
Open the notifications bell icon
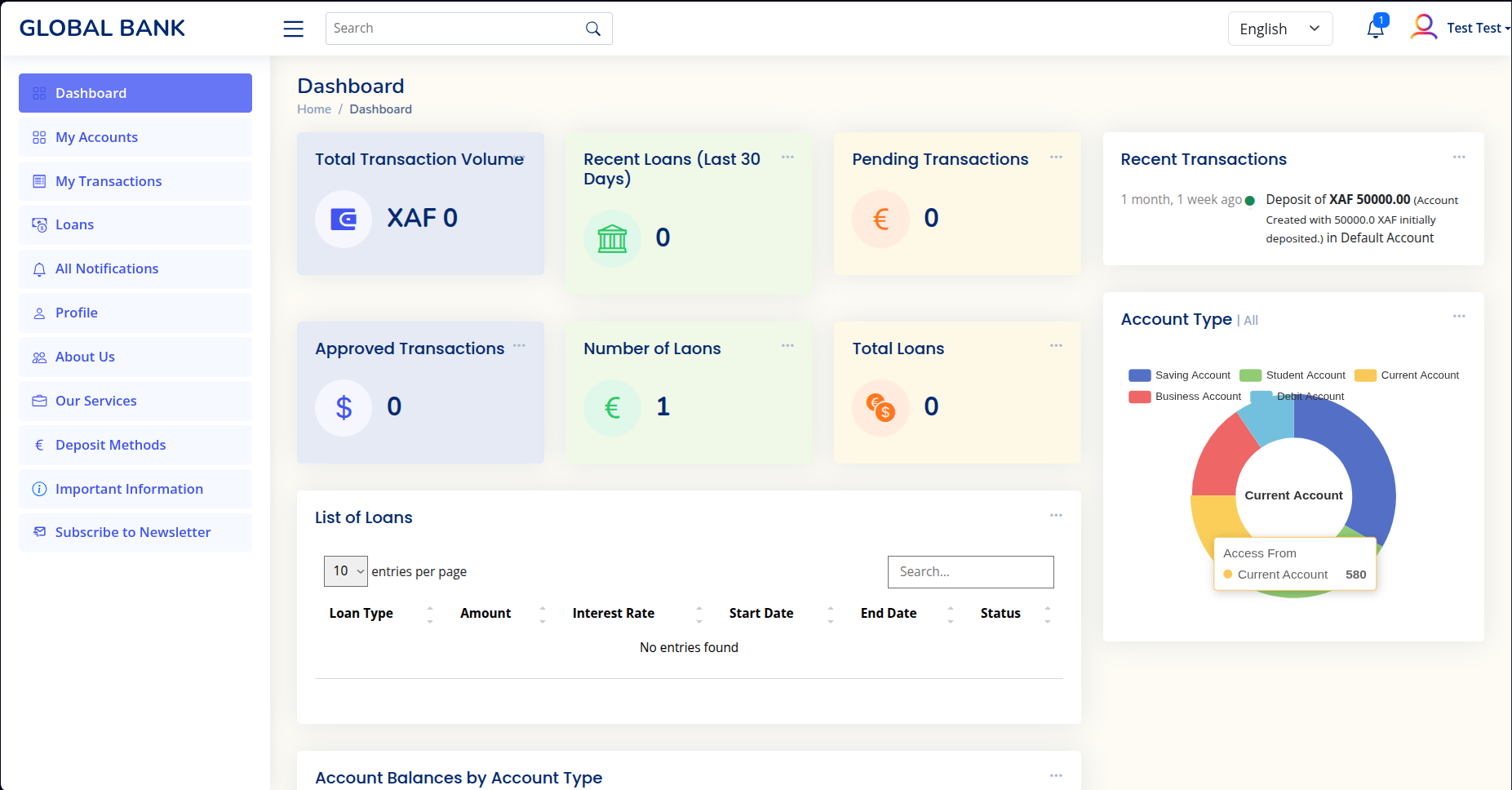1375,29
